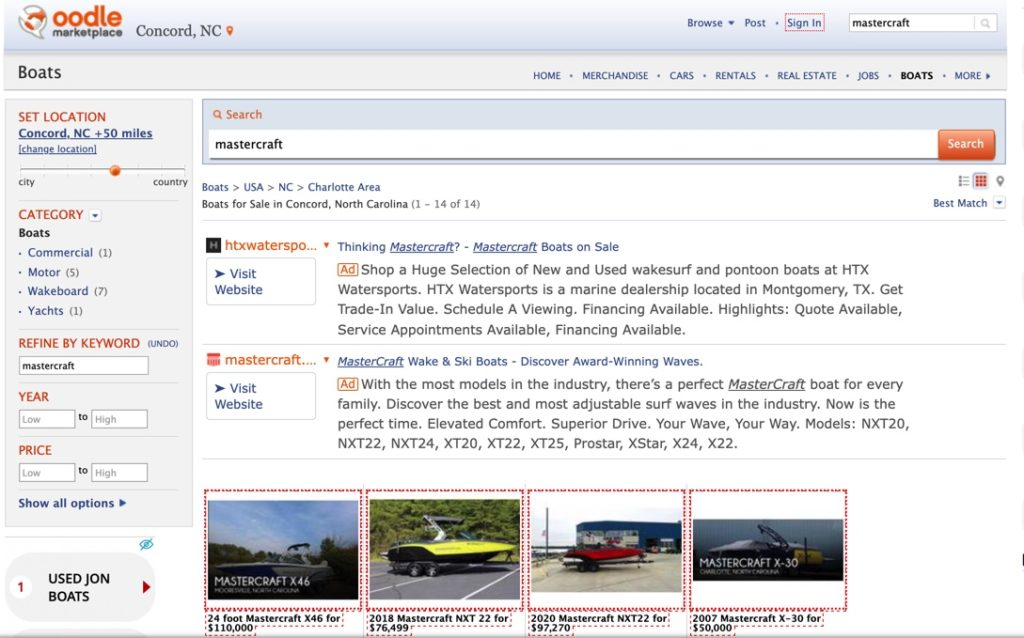
Task: Click the Post link in header
Action: (754, 23)
